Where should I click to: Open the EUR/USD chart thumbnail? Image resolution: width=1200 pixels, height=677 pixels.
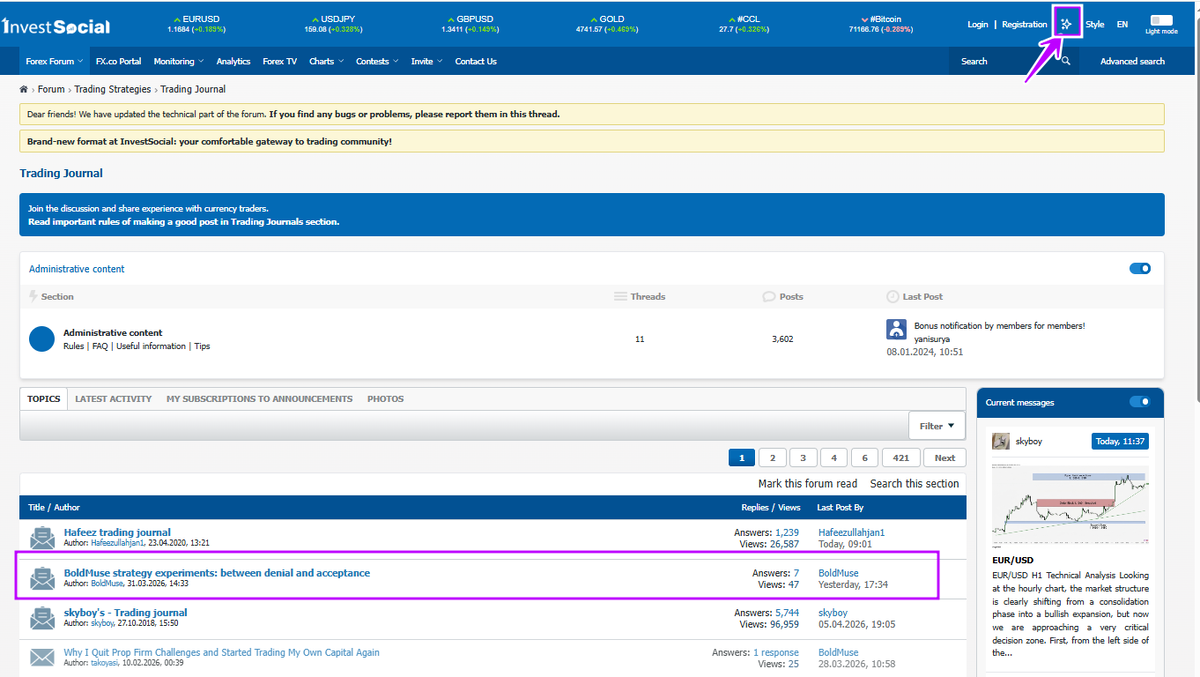pos(1070,503)
